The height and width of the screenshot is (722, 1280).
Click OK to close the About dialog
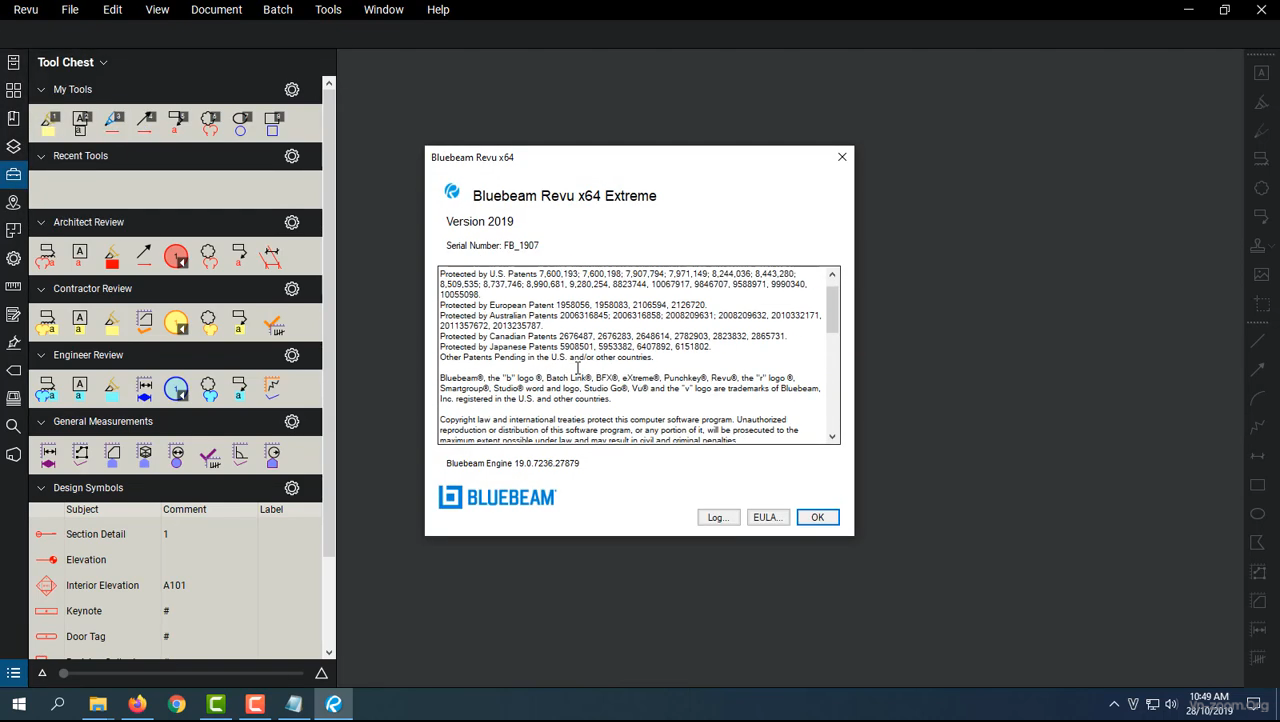coord(817,517)
